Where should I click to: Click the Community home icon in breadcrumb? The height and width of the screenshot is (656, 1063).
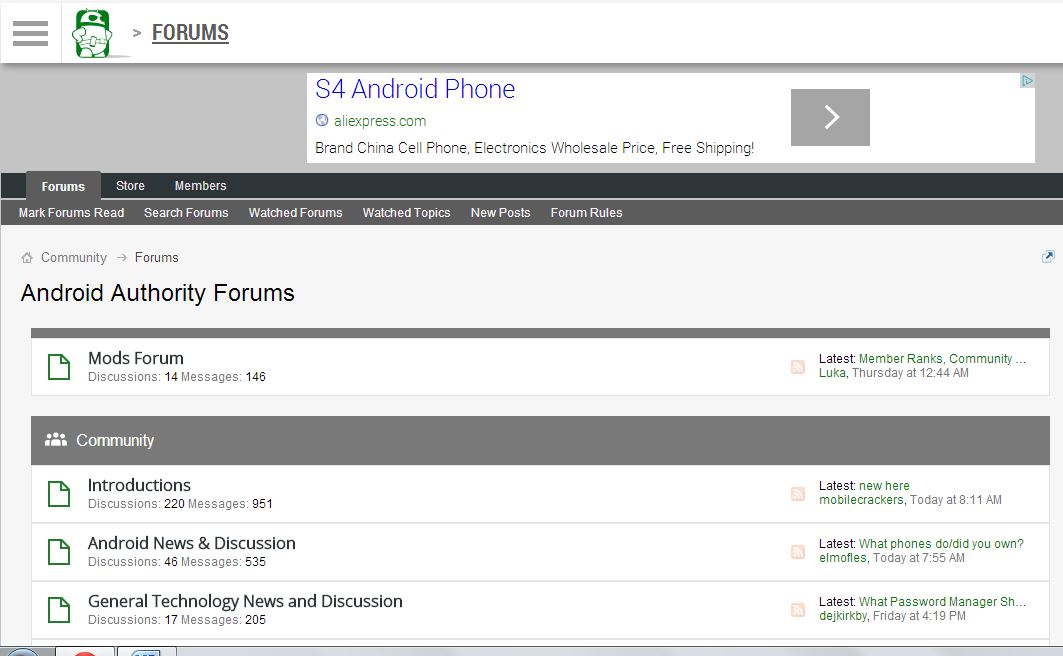[27, 258]
